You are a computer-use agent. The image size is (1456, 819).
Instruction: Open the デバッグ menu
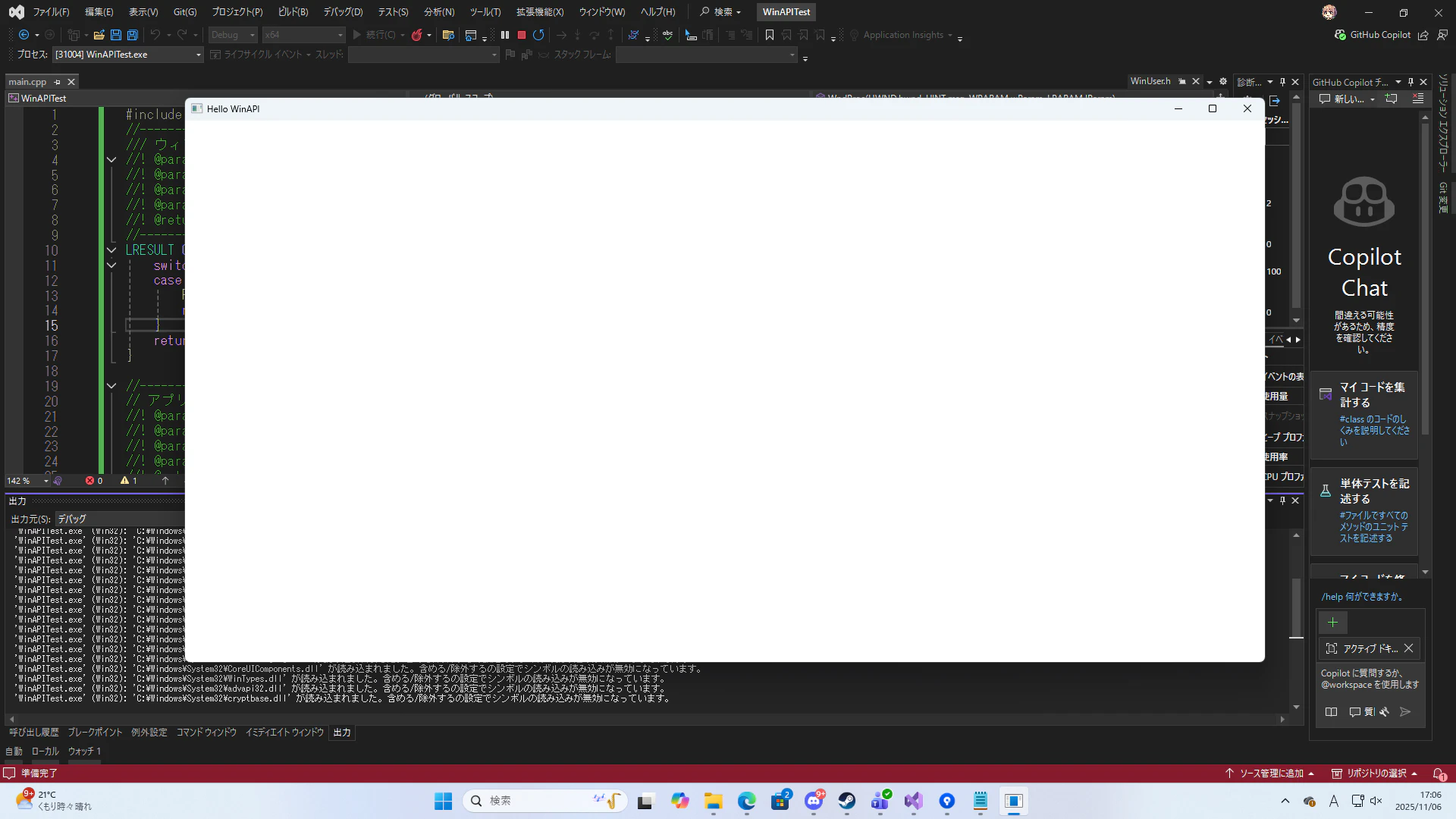point(342,11)
